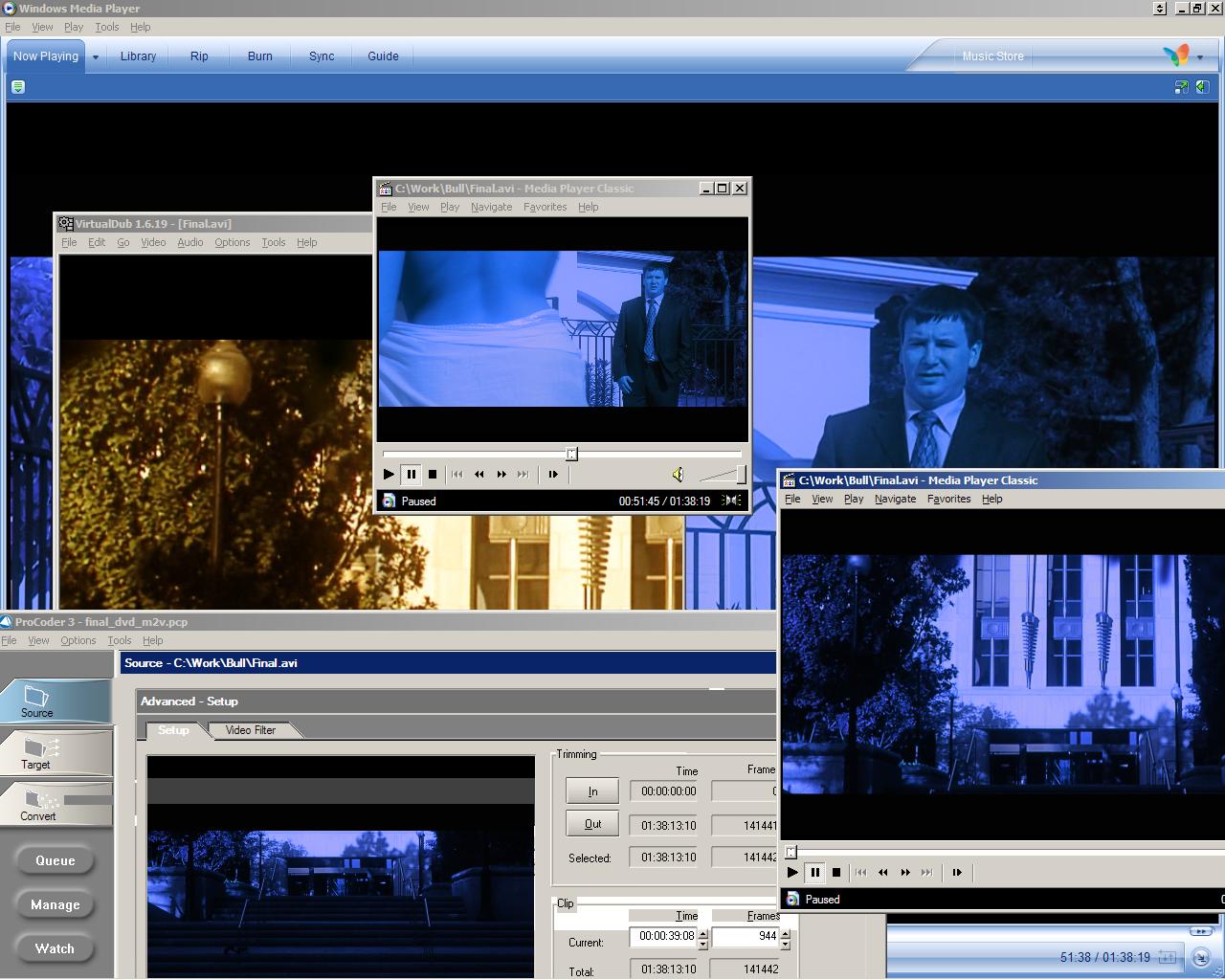Open the Options menu in ProCoder 3

point(78,640)
